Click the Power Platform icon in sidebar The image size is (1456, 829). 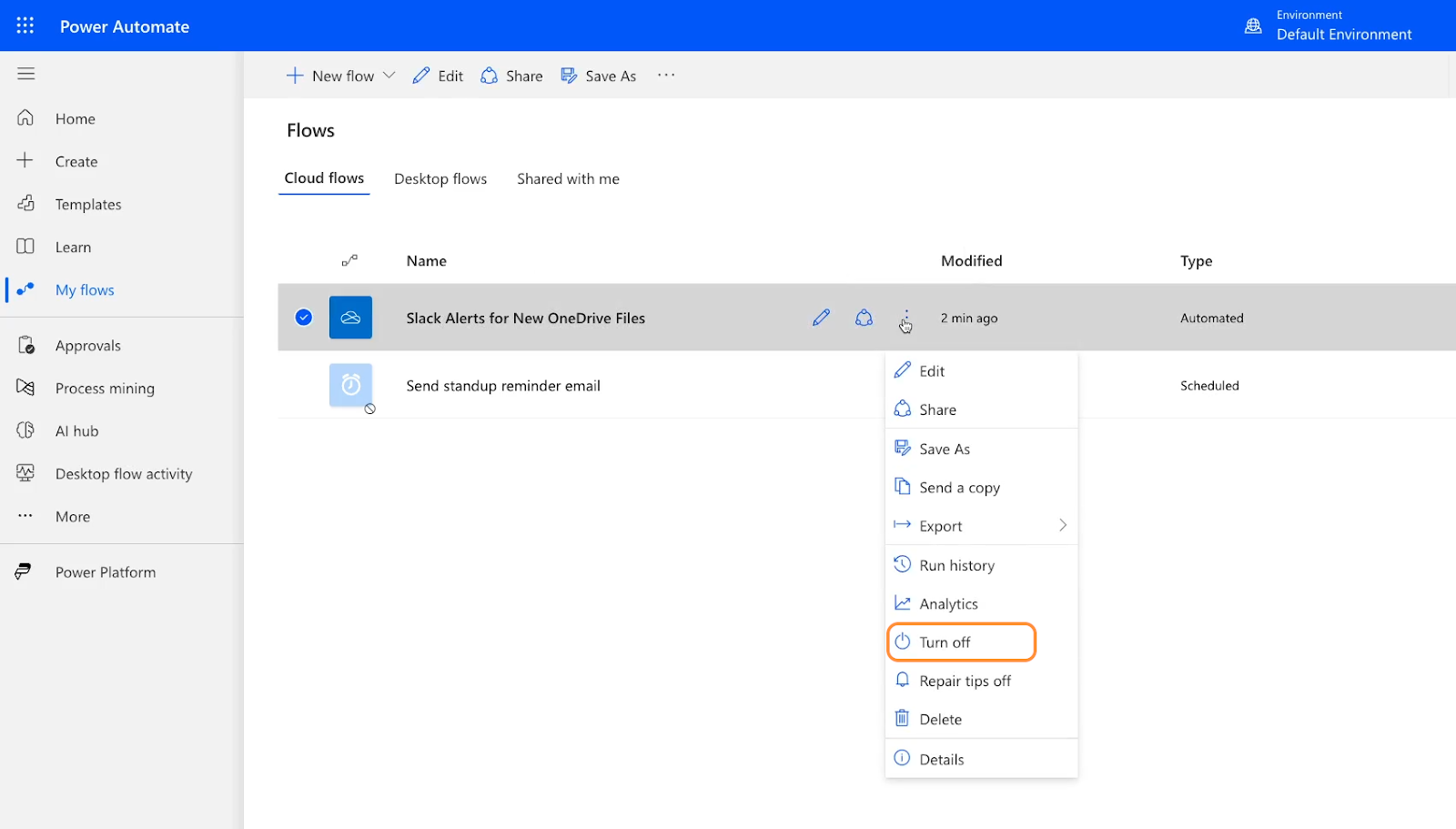click(x=24, y=571)
